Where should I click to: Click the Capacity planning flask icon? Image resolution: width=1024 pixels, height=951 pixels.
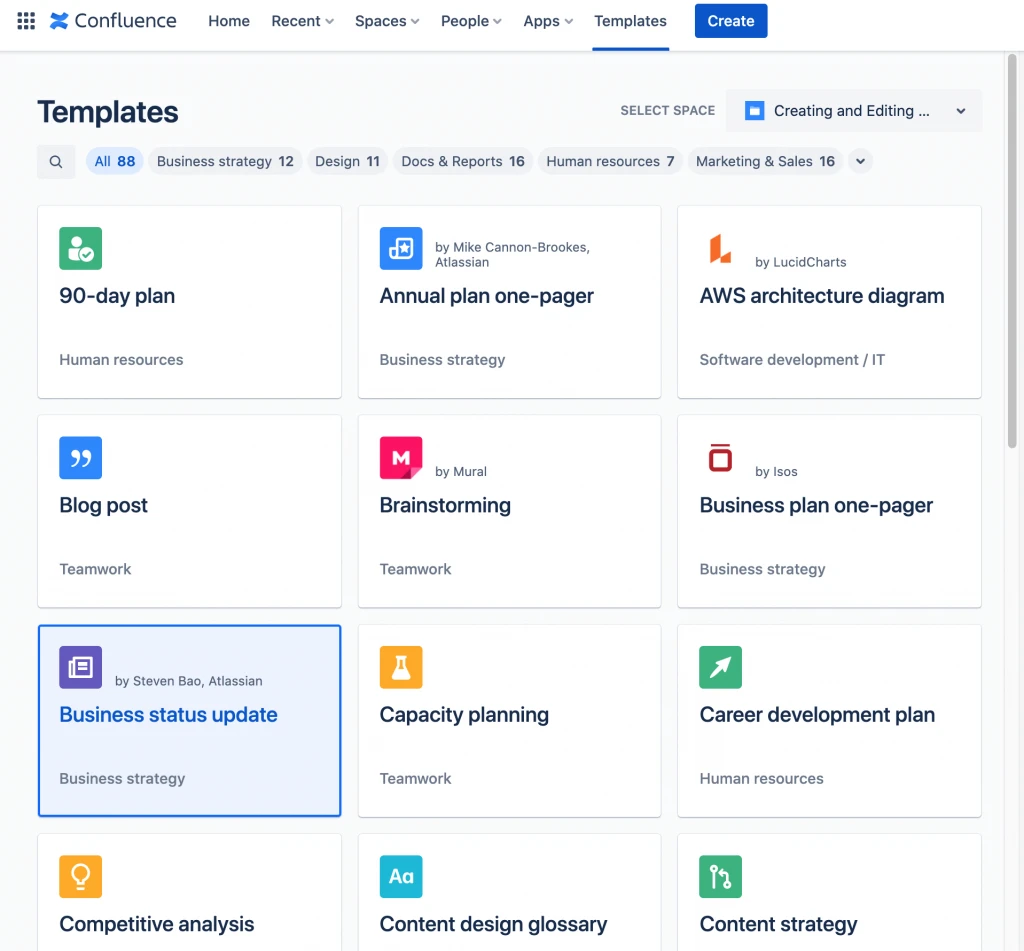tap(401, 667)
